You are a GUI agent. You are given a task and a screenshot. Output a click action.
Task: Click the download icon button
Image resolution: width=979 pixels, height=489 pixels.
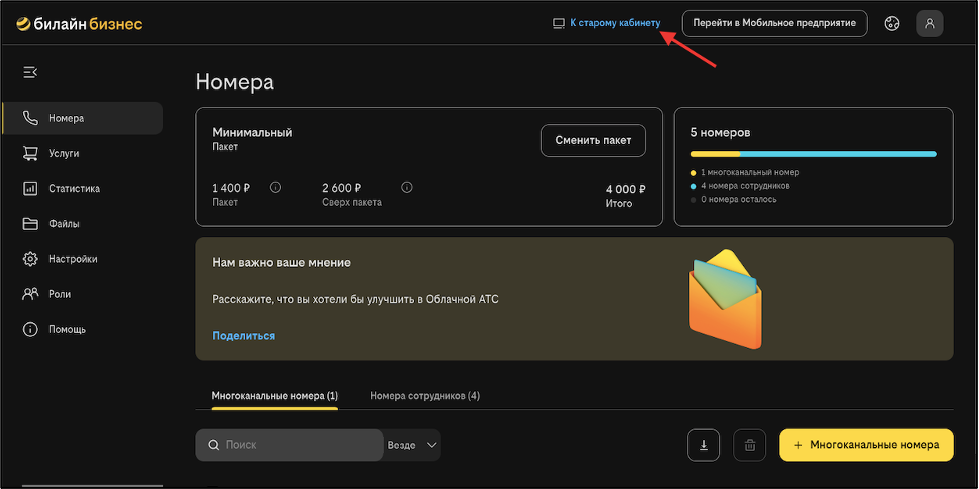click(704, 445)
